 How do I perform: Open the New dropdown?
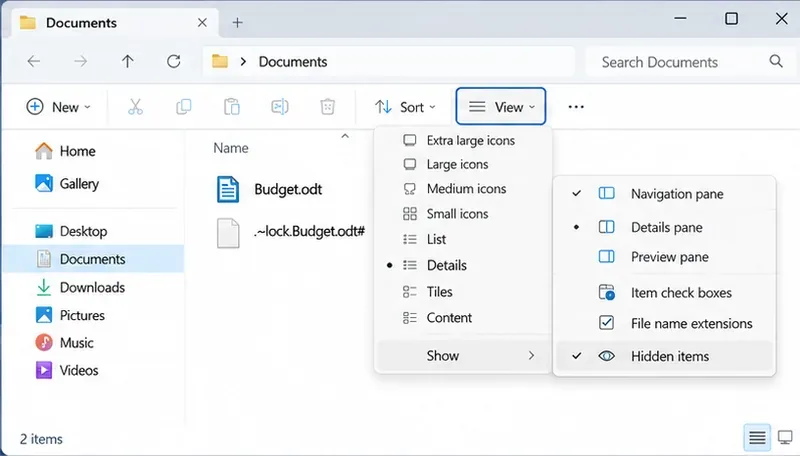58,107
